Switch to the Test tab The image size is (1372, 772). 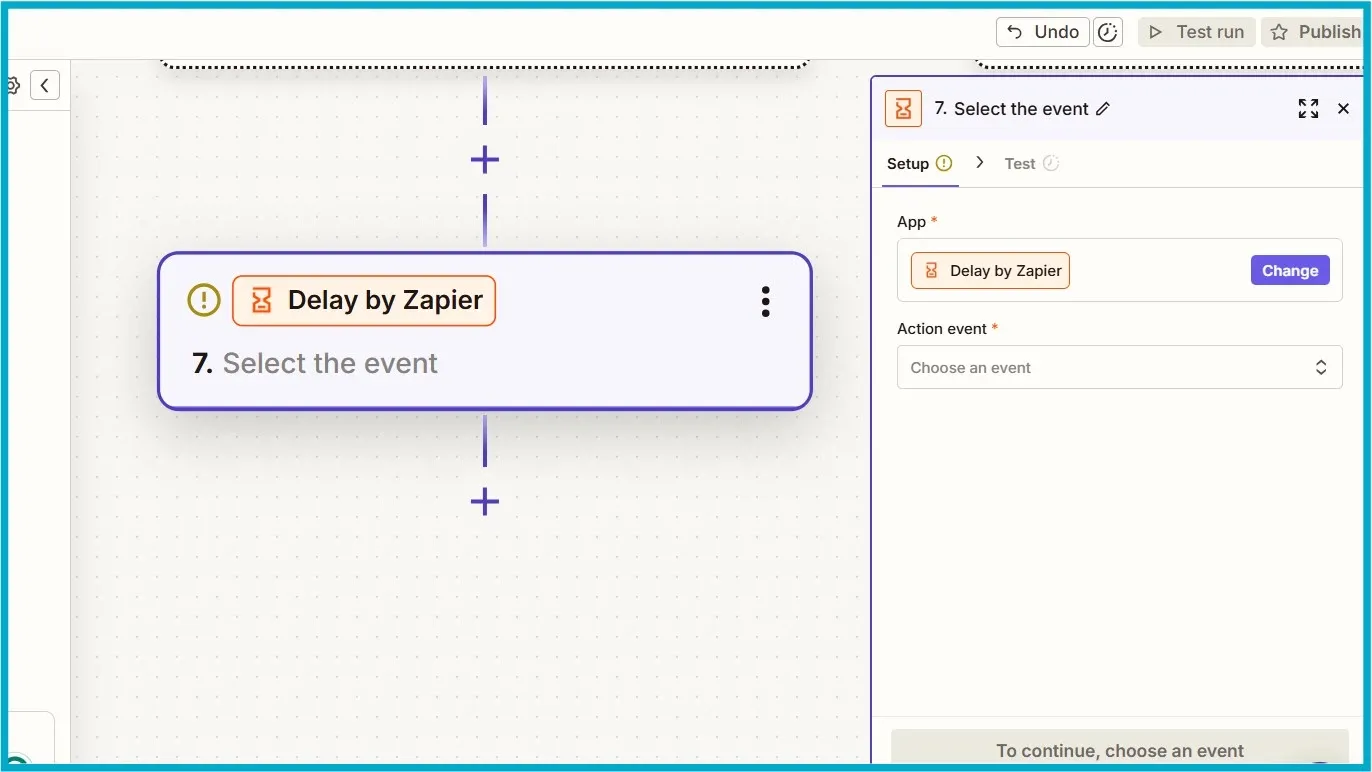coord(1020,163)
